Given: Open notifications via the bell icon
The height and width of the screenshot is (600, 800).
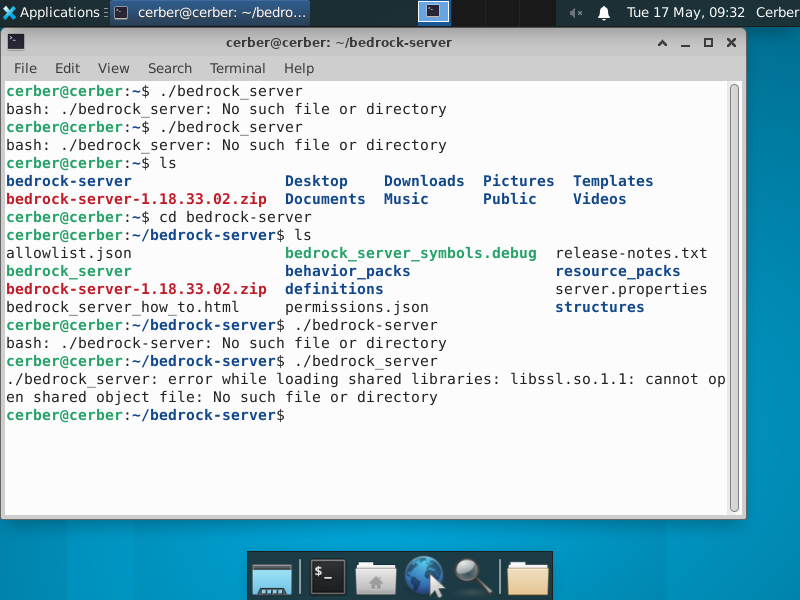Looking at the screenshot, I should click(x=604, y=13).
